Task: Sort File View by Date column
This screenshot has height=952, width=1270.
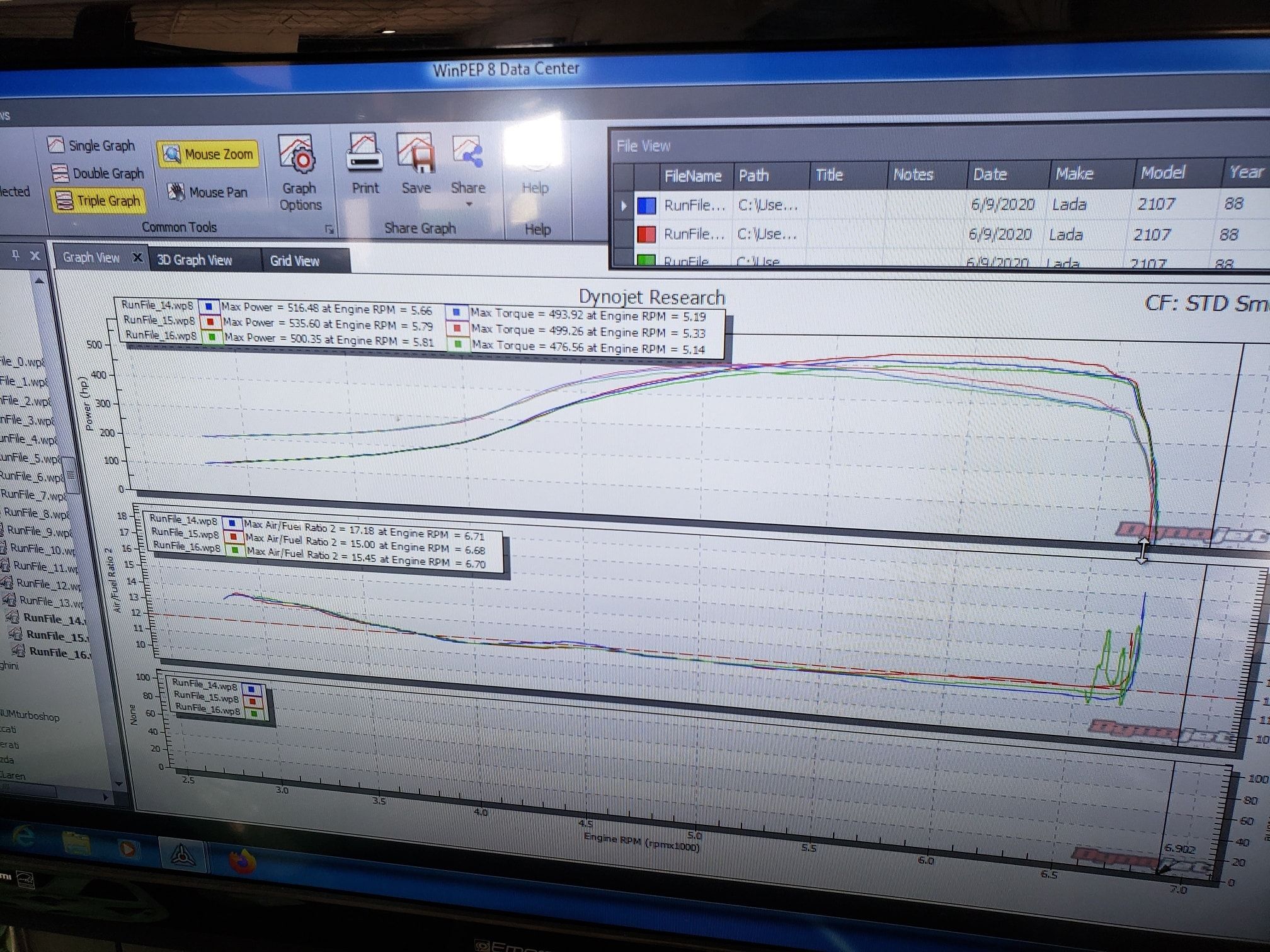Action: (x=1008, y=174)
